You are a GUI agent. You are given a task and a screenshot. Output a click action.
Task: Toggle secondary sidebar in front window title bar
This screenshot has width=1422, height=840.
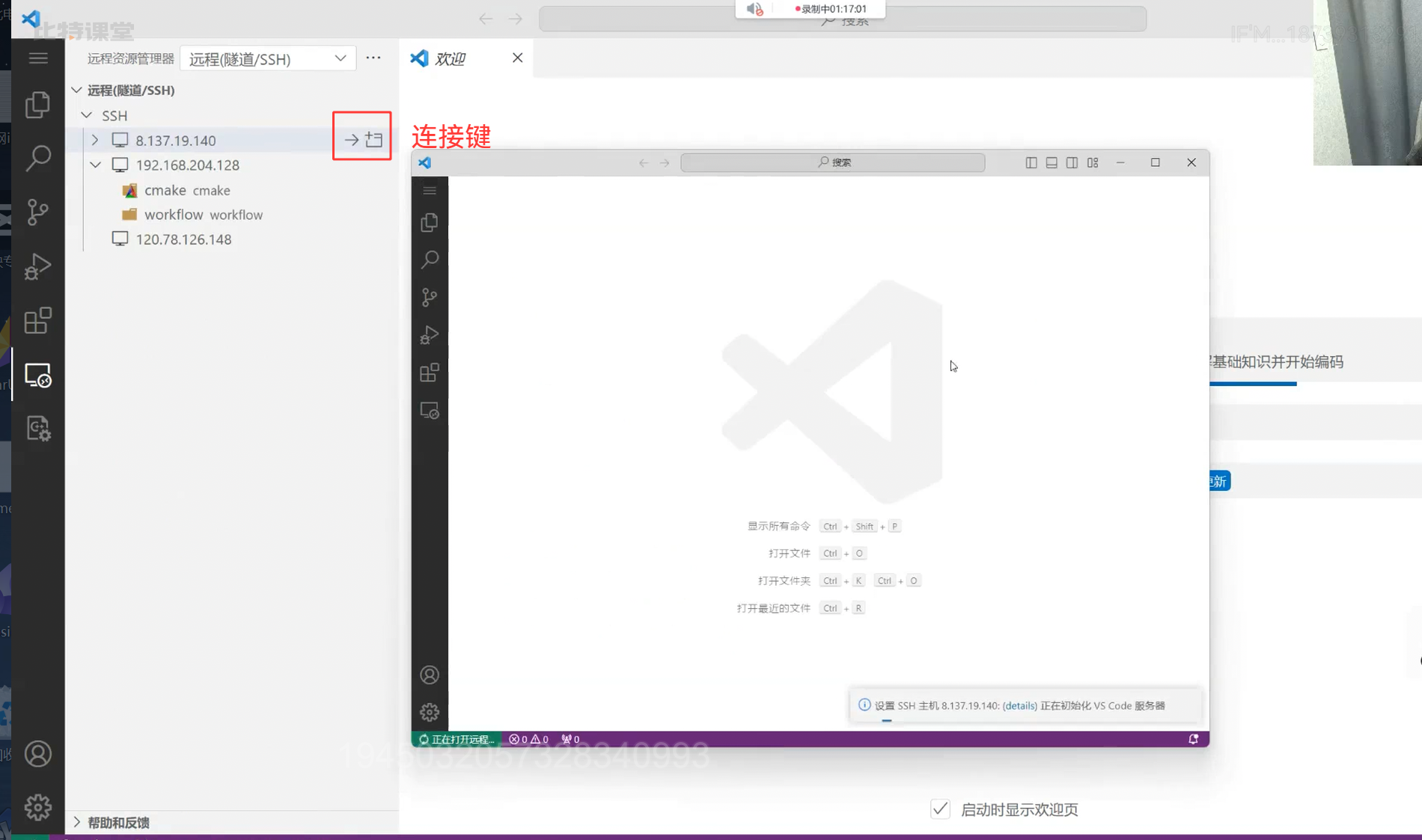[x=1072, y=162]
